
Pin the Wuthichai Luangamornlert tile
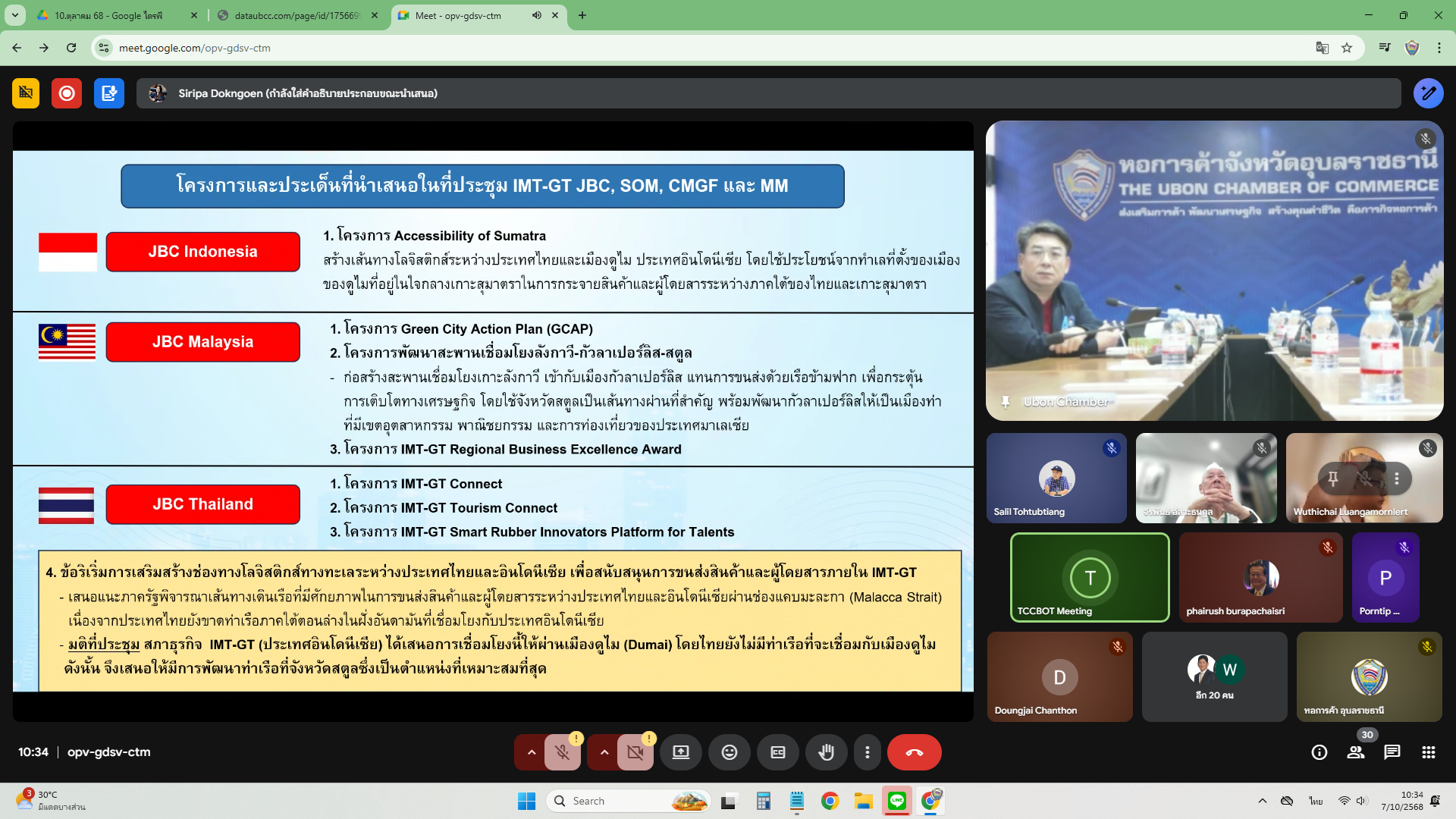point(1332,479)
